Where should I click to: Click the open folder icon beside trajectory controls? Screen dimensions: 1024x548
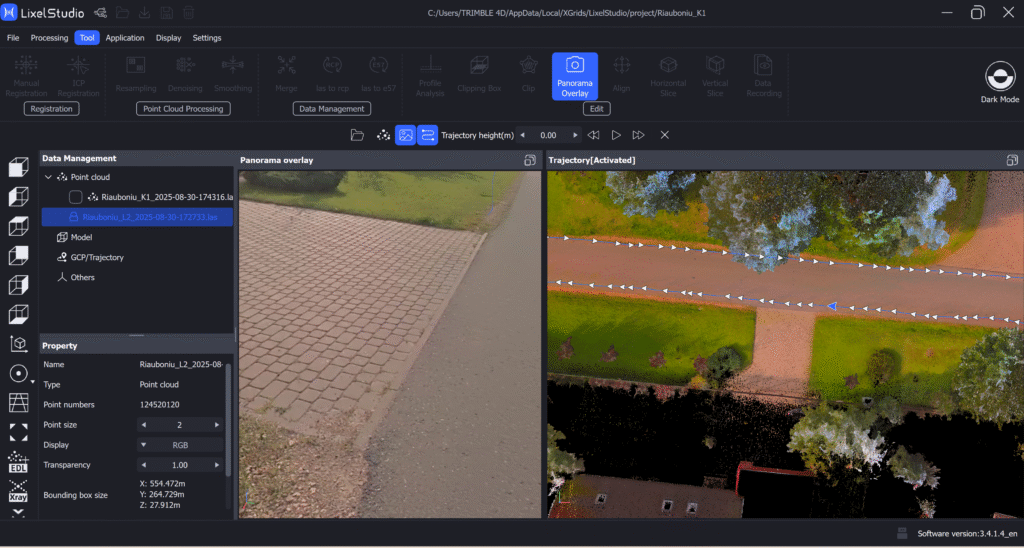coord(357,135)
